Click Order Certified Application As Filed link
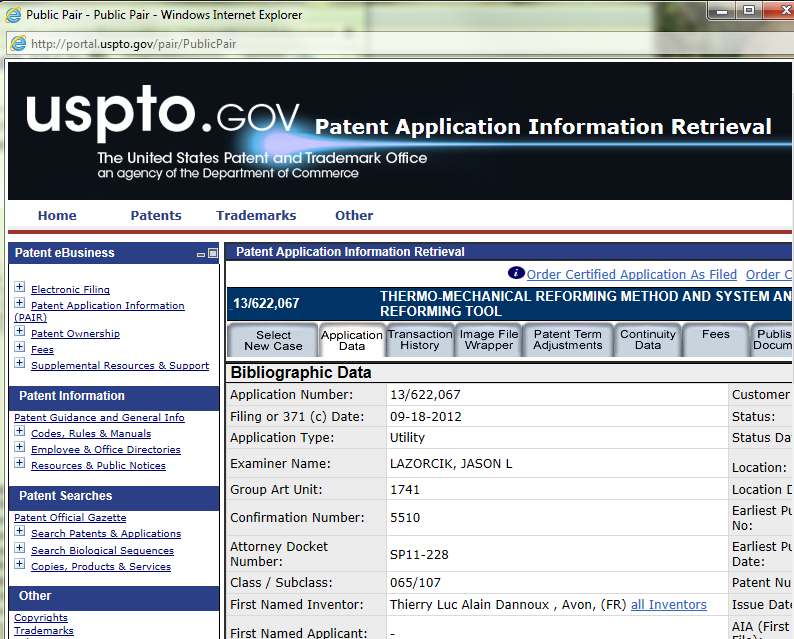Image resolution: width=794 pixels, height=639 pixels. point(631,274)
